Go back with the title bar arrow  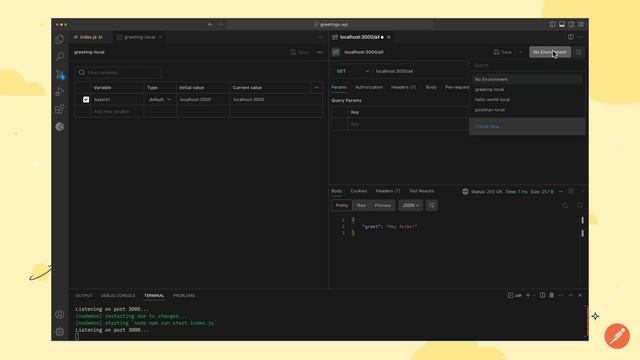[210, 24]
